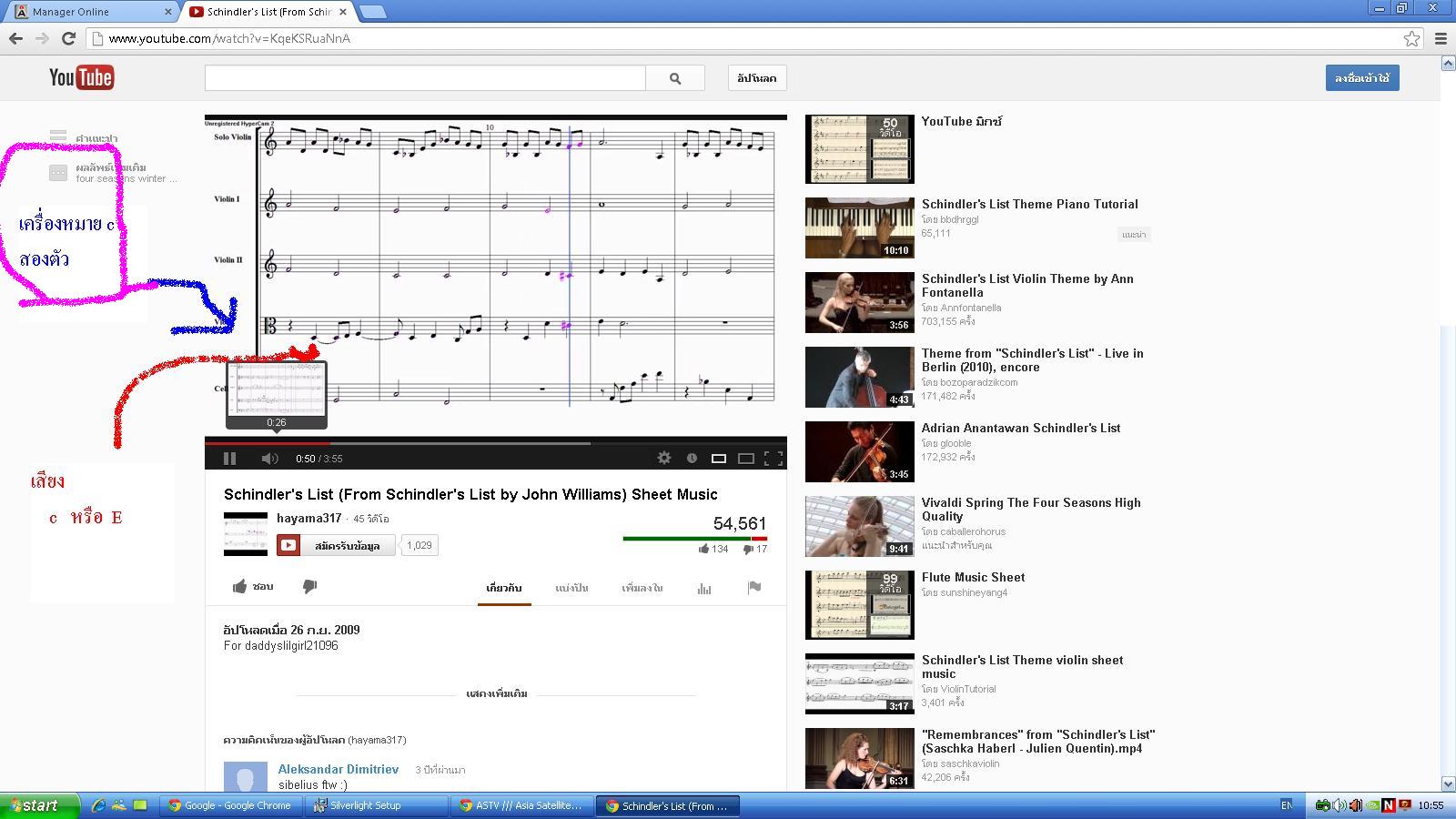Select the เกี่ยวกับ about tab

coord(504,588)
